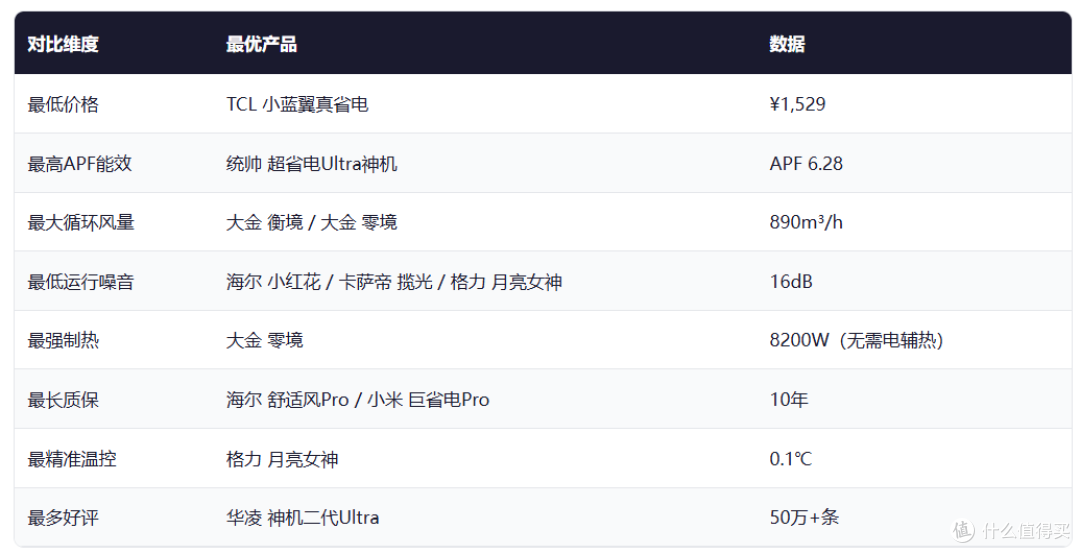Click the 最优产品 column header
The width and height of the screenshot is (1080, 553).
(x=262, y=45)
